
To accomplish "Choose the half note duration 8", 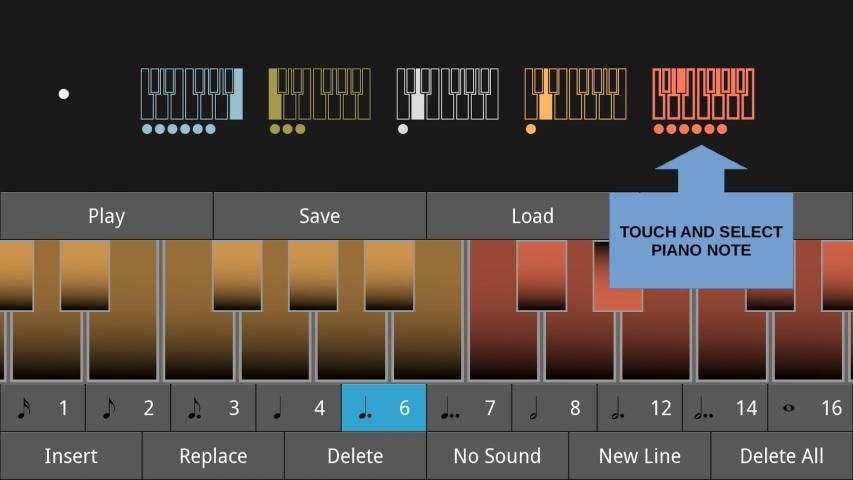I will 554,408.
